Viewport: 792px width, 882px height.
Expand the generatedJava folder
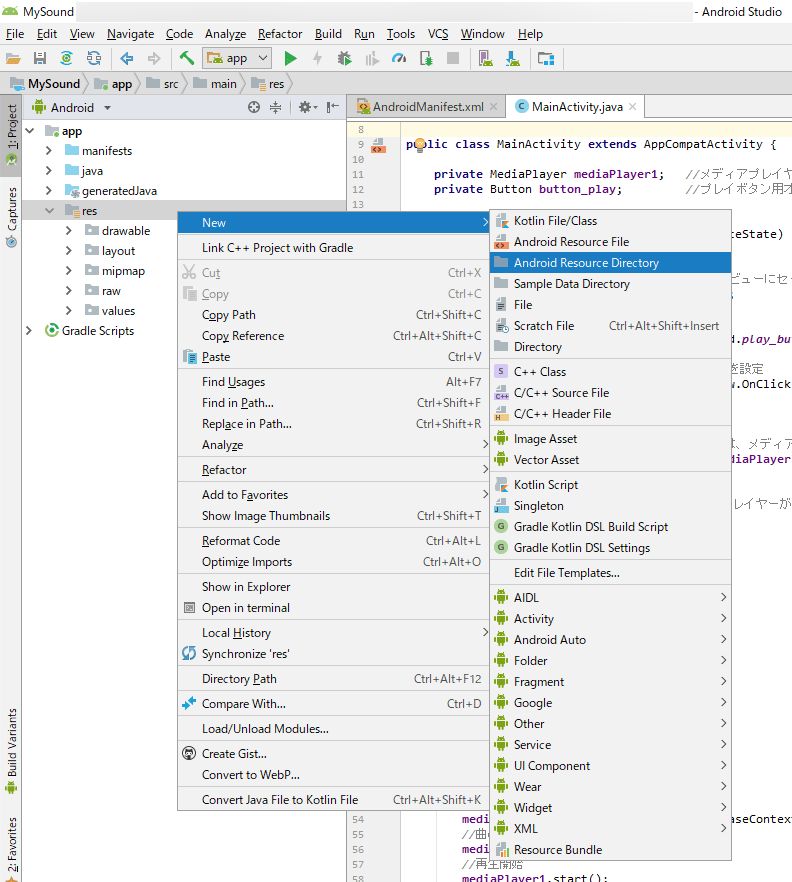click(x=49, y=191)
